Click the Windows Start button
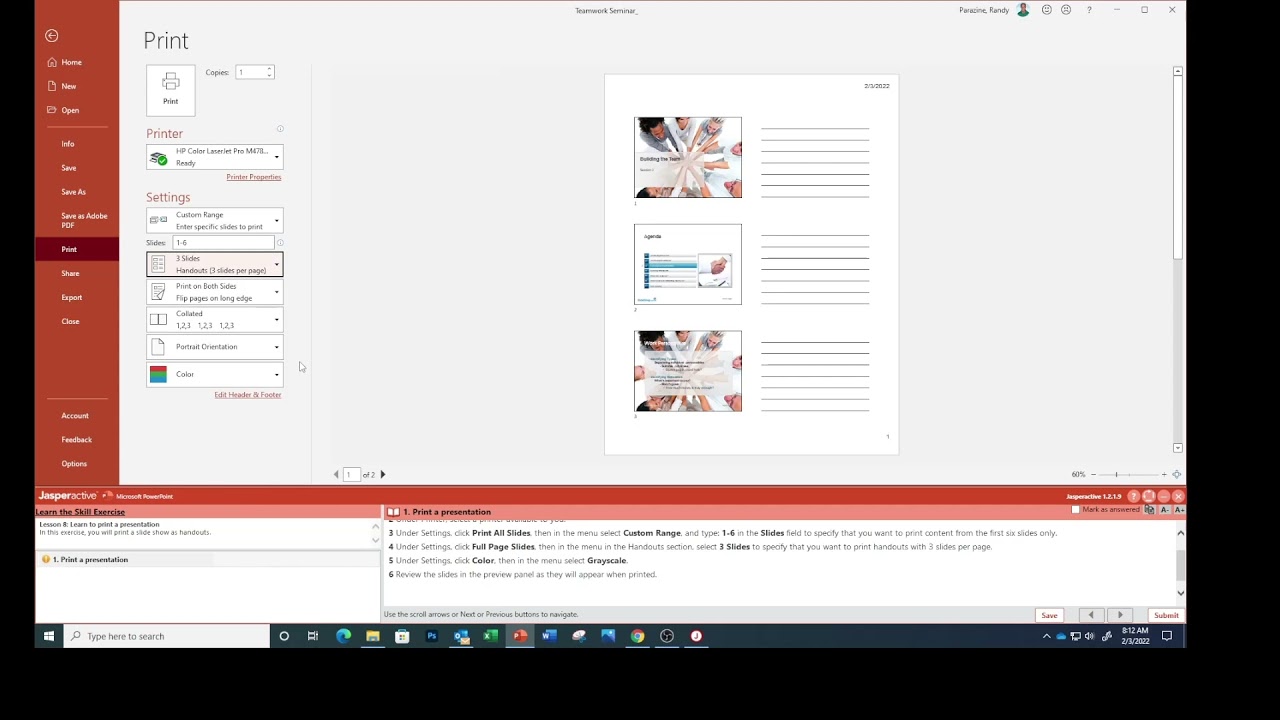 (x=49, y=636)
